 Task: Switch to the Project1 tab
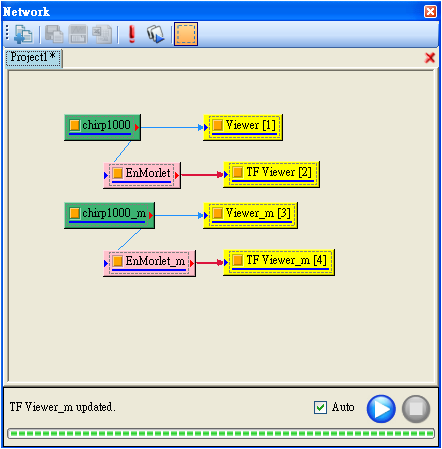coord(33,58)
